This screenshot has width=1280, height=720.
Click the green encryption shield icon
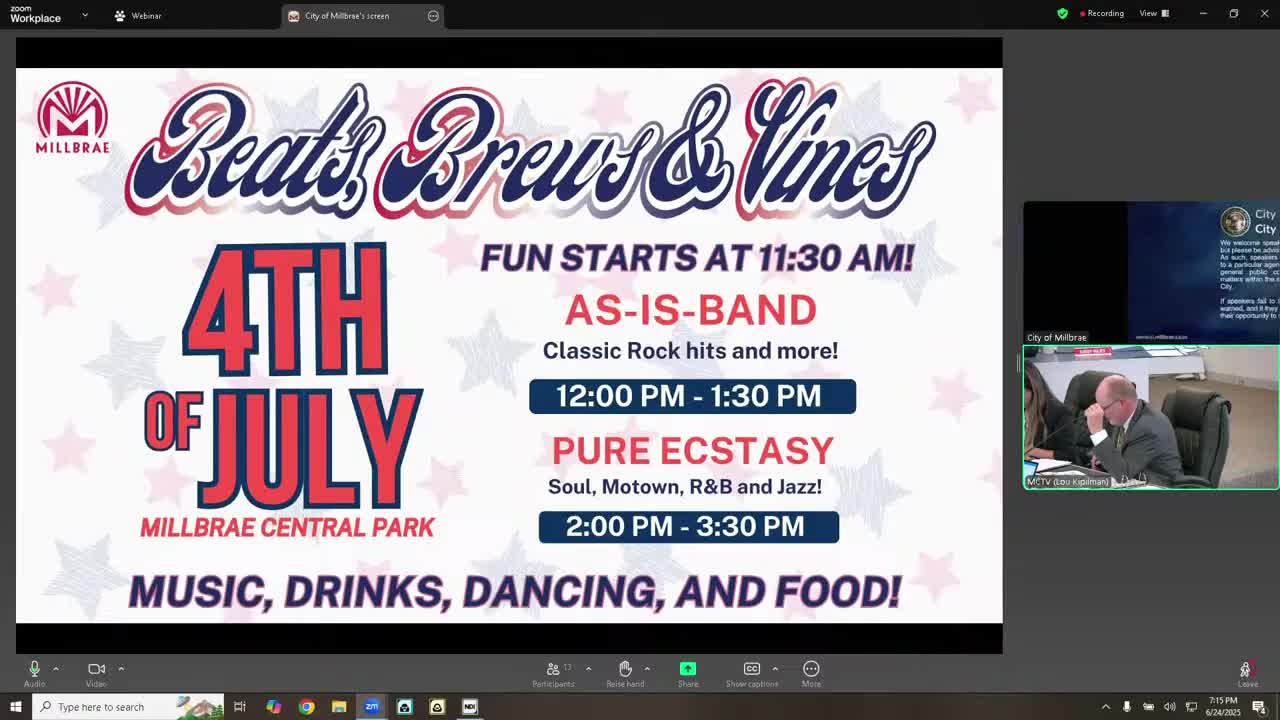pos(1062,13)
